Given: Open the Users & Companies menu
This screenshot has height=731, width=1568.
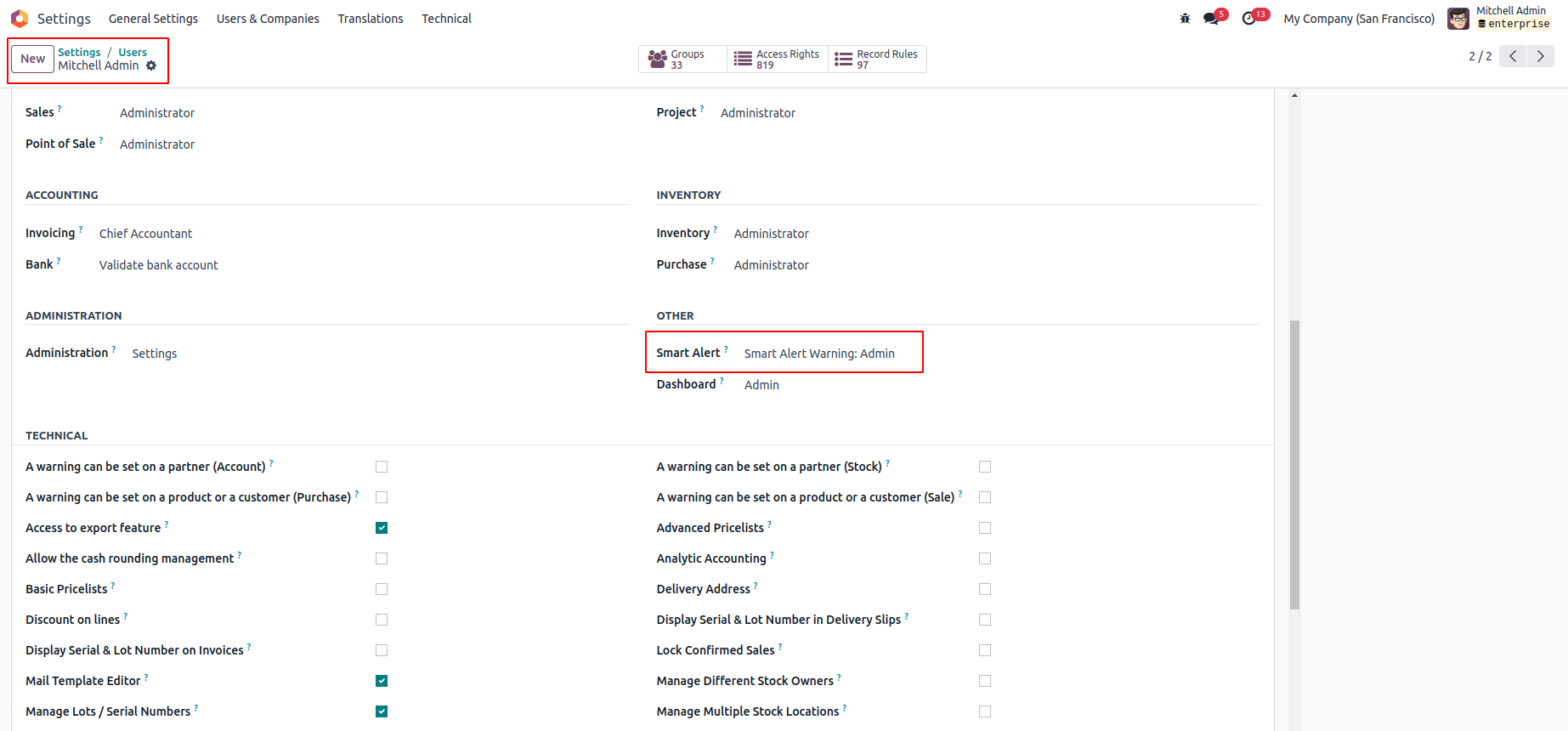Looking at the screenshot, I should click(x=268, y=19).
